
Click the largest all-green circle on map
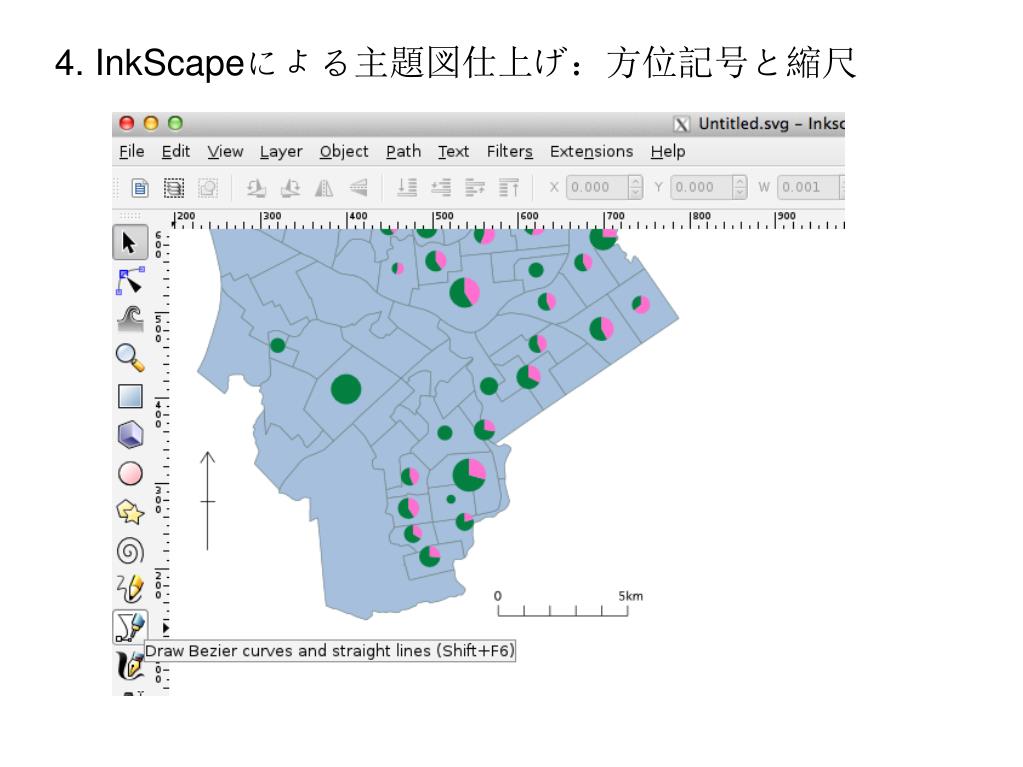(x=346, y=389)
